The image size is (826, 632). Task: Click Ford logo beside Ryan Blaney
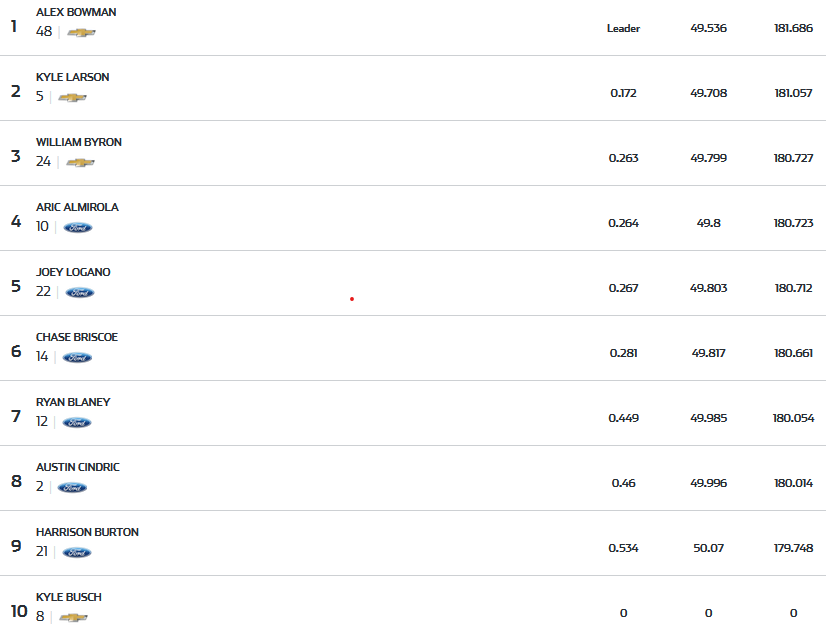[77, 423]
